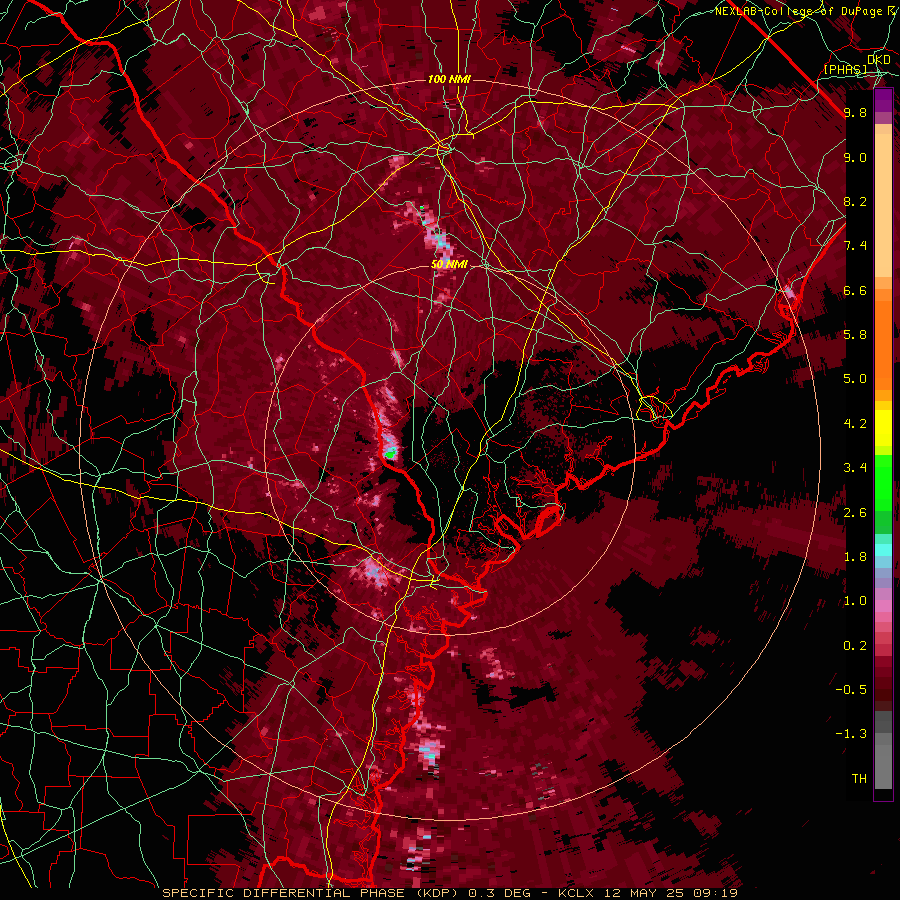The image size is (900, 900).
Task: Click the -1.3 scale value
Action: click(x=851, y=734)
